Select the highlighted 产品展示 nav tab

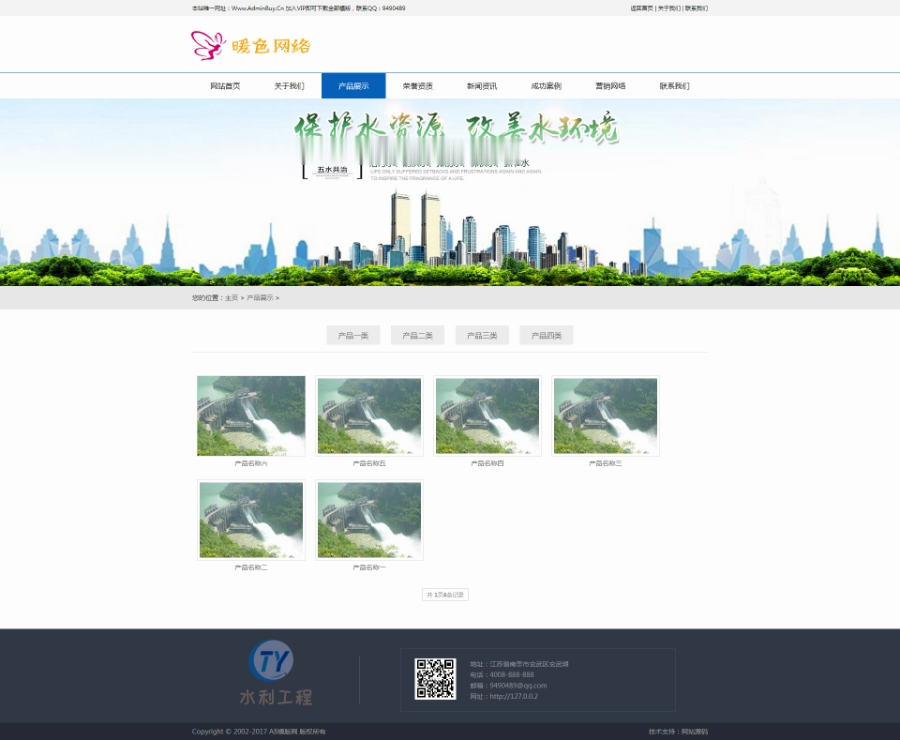point(354,86)
